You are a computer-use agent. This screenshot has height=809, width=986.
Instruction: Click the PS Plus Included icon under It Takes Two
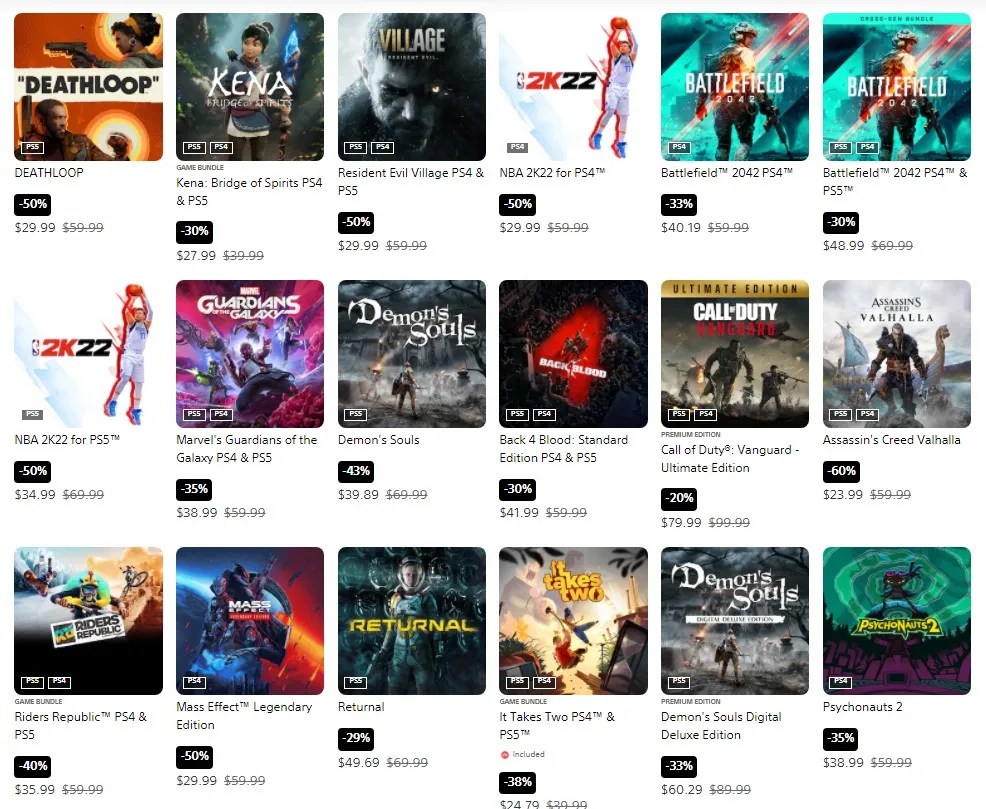tap(504, 754)
